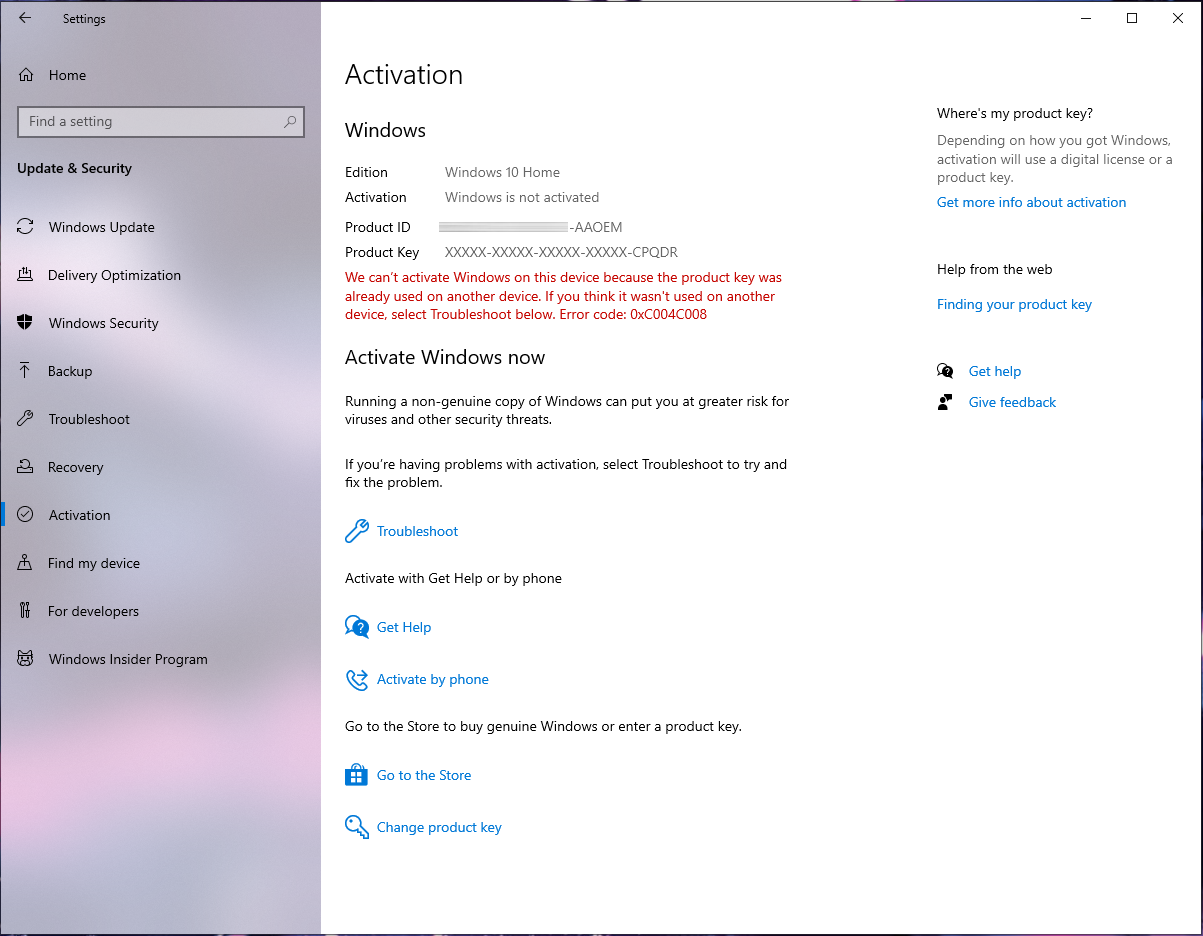
Task: Click the Troubleshoot wrench icon in main pane
Action: coord(357,531)
